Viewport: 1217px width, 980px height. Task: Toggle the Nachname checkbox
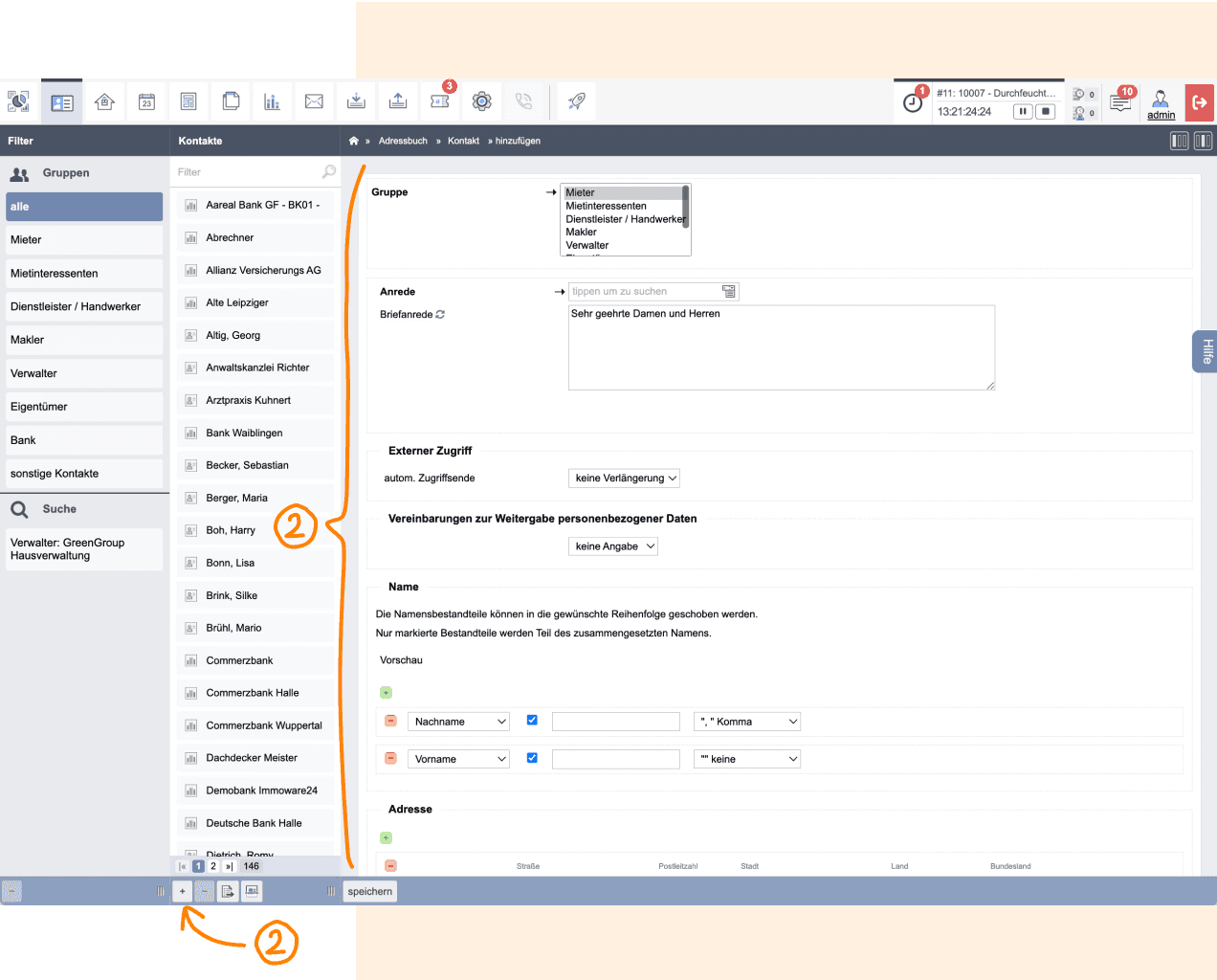532,721
